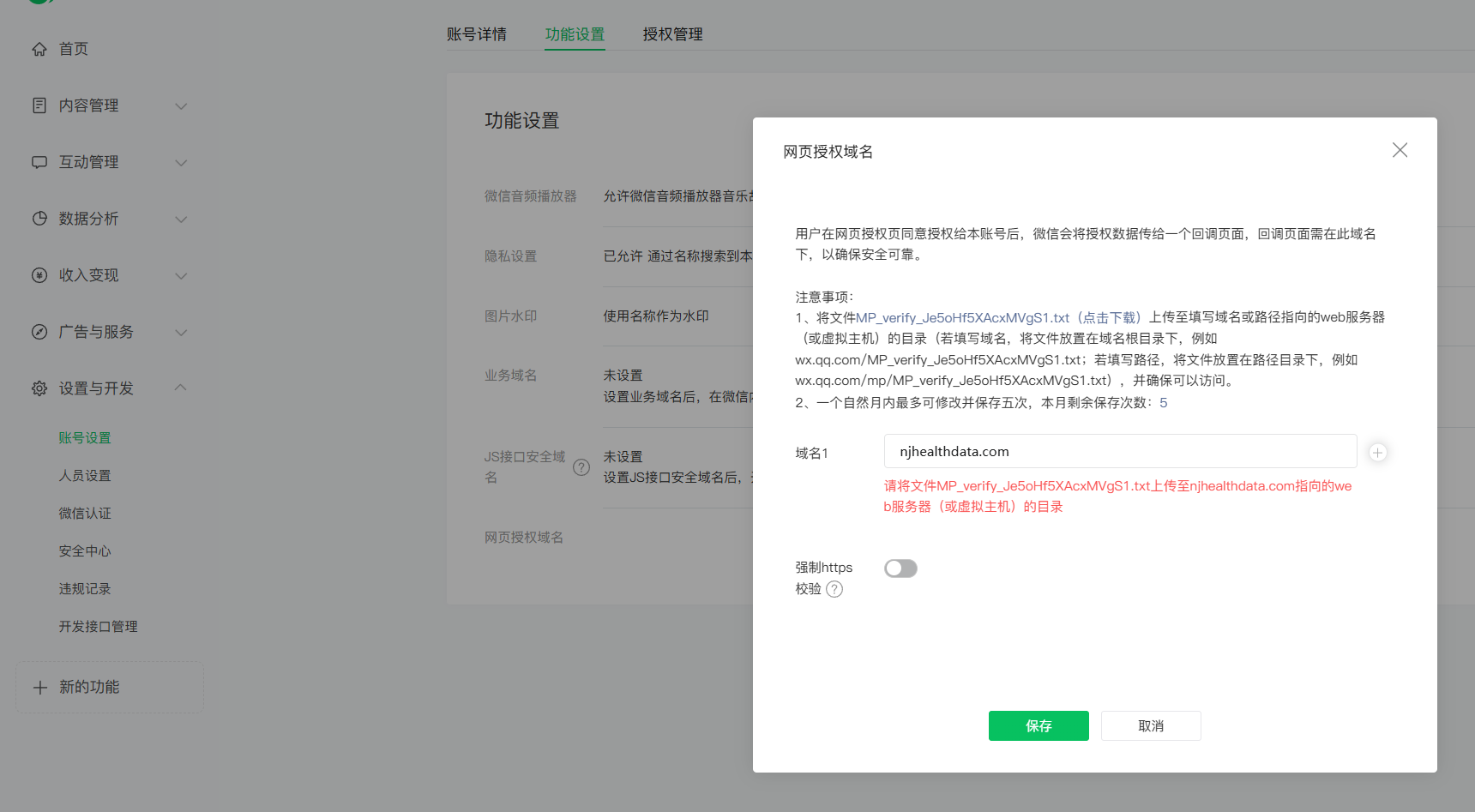Click the 内容管理 menu label

pyautogui.click(x=88, y=105)
